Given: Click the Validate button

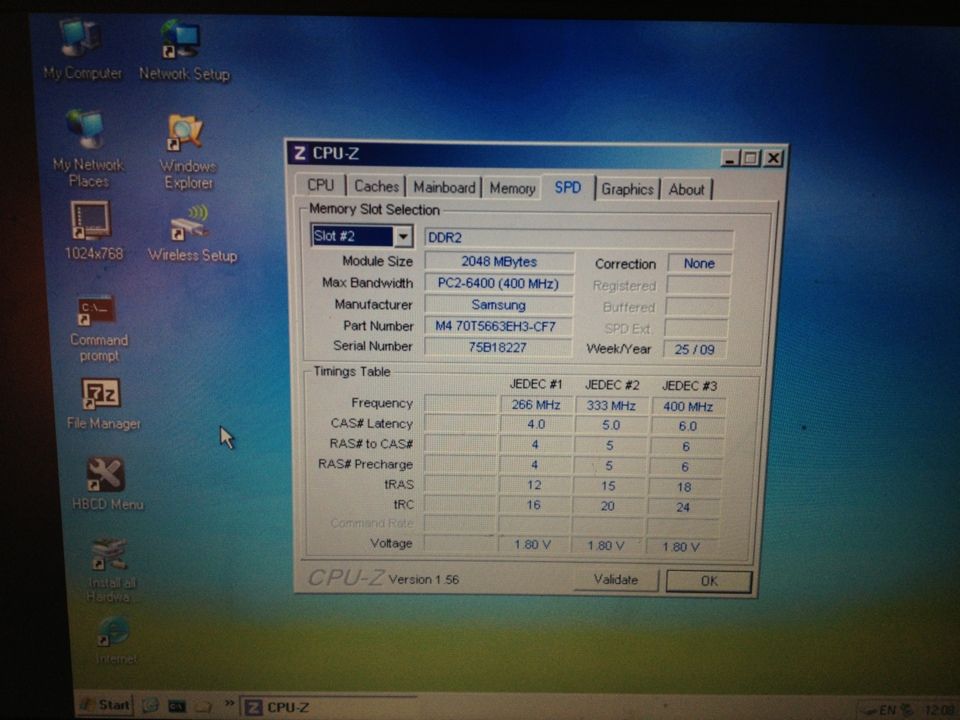Looking at the screenshot, I should [616, 580].
